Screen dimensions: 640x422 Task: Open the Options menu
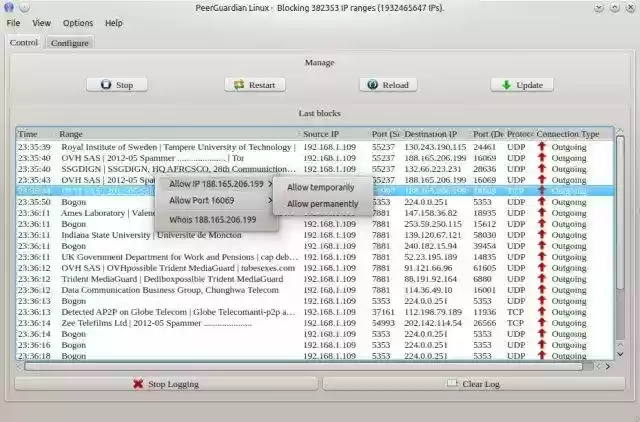(x=78, y=22)
